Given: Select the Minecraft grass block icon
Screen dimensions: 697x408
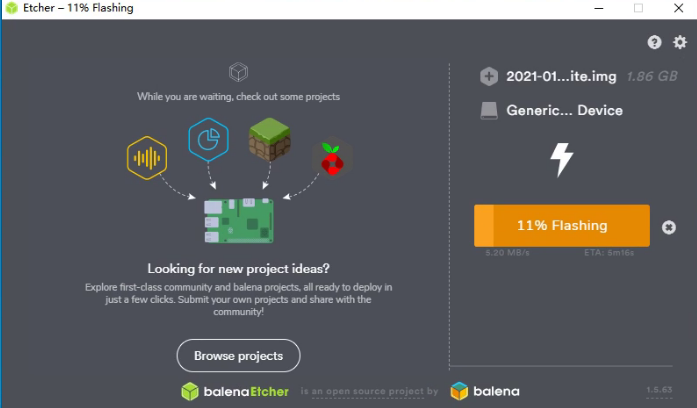Looking at the screenshot, I should click(x=270, y=139).
